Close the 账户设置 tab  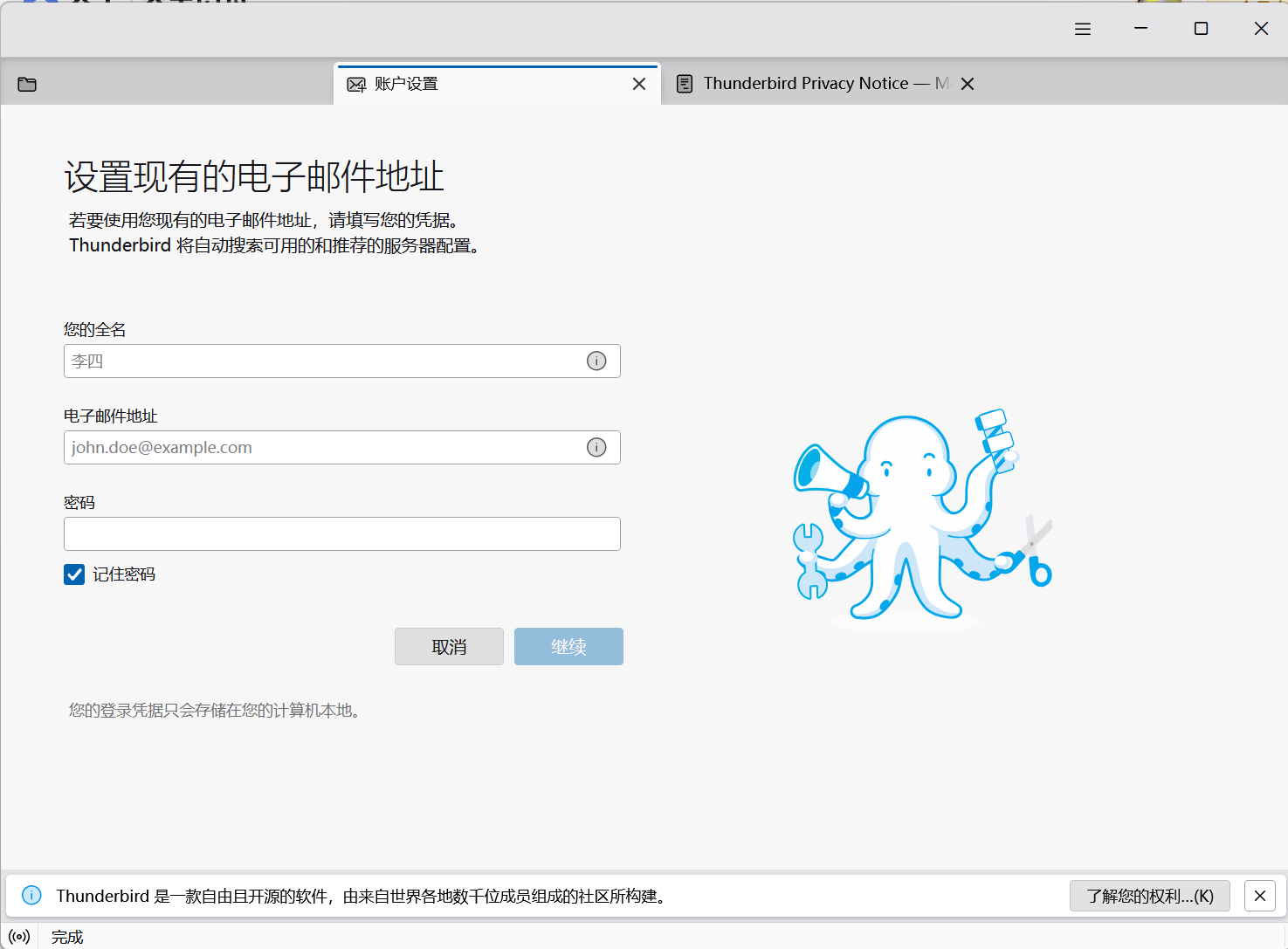coord(638,83)
